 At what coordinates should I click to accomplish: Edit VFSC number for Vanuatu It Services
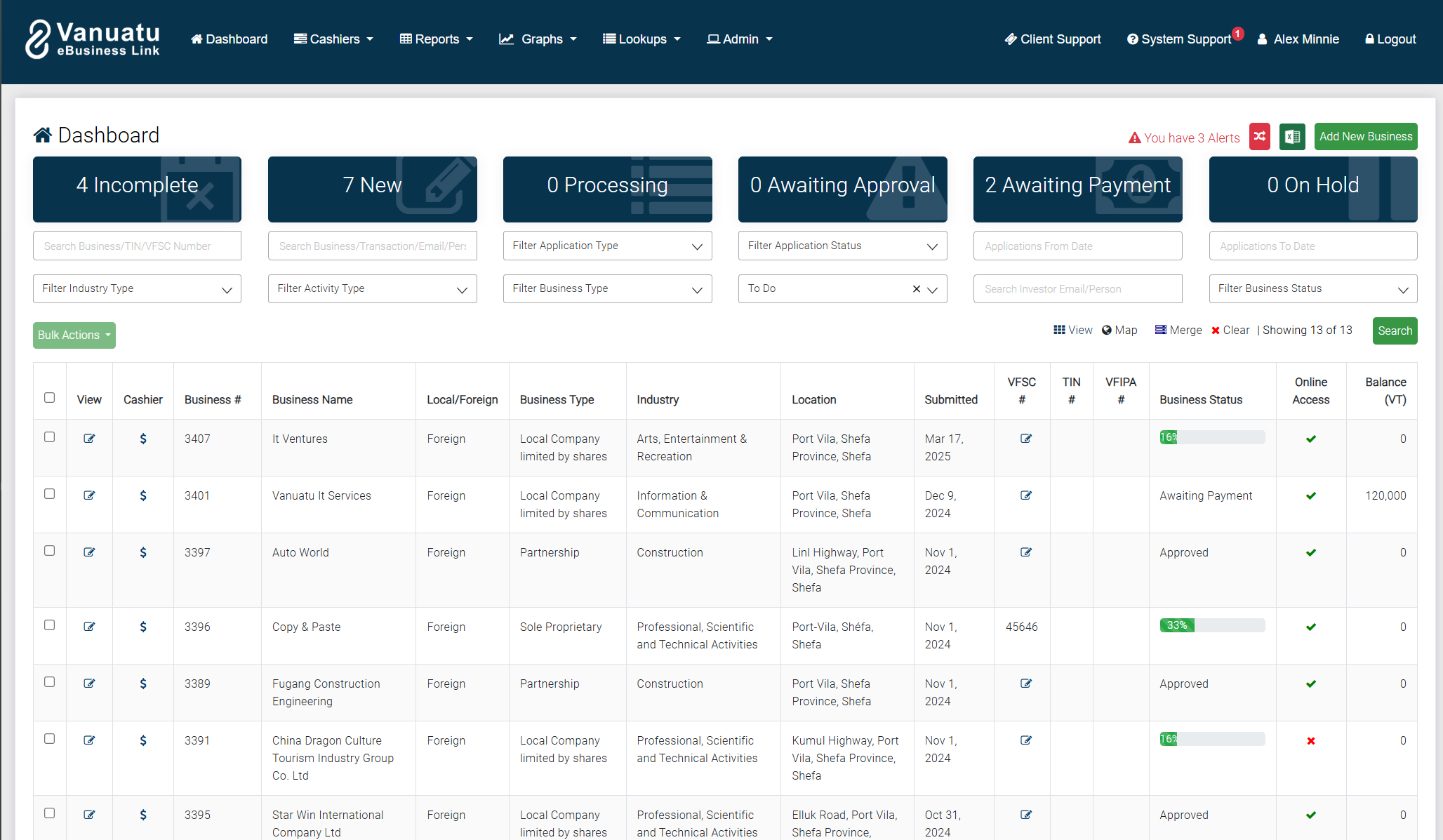point(1025,495)
